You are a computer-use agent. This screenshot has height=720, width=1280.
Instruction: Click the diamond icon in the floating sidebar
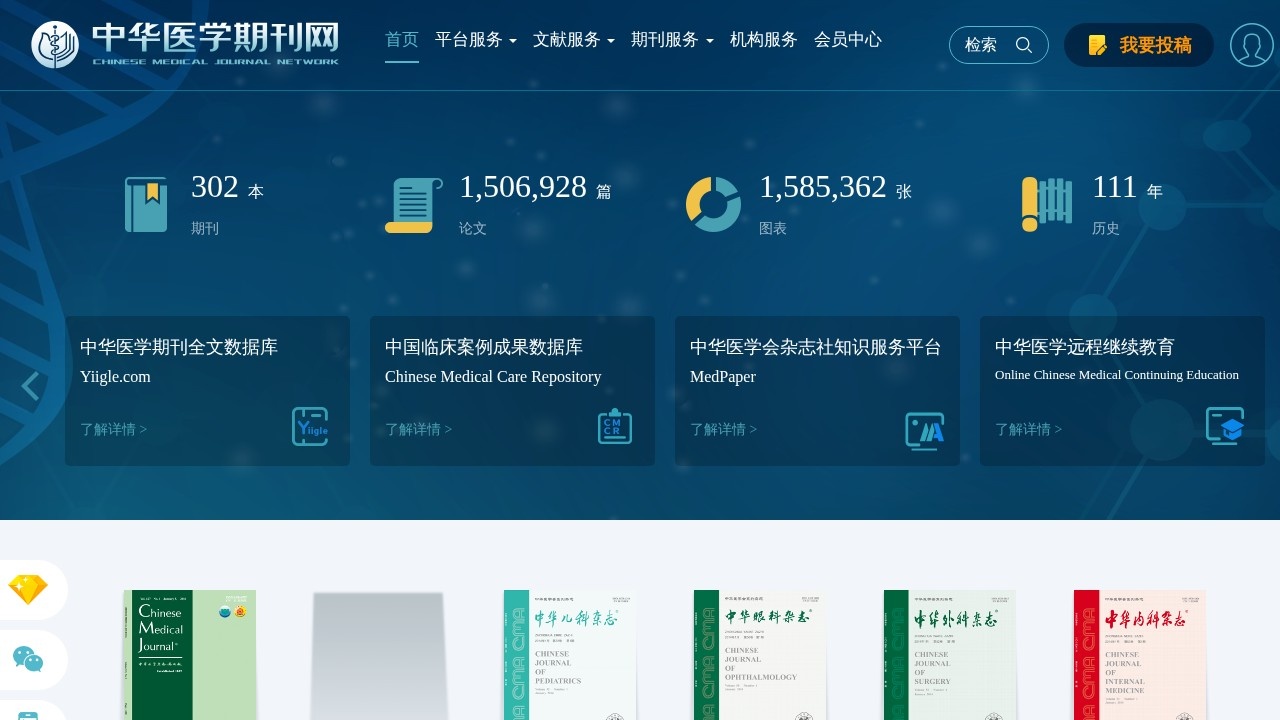[30, 590]
